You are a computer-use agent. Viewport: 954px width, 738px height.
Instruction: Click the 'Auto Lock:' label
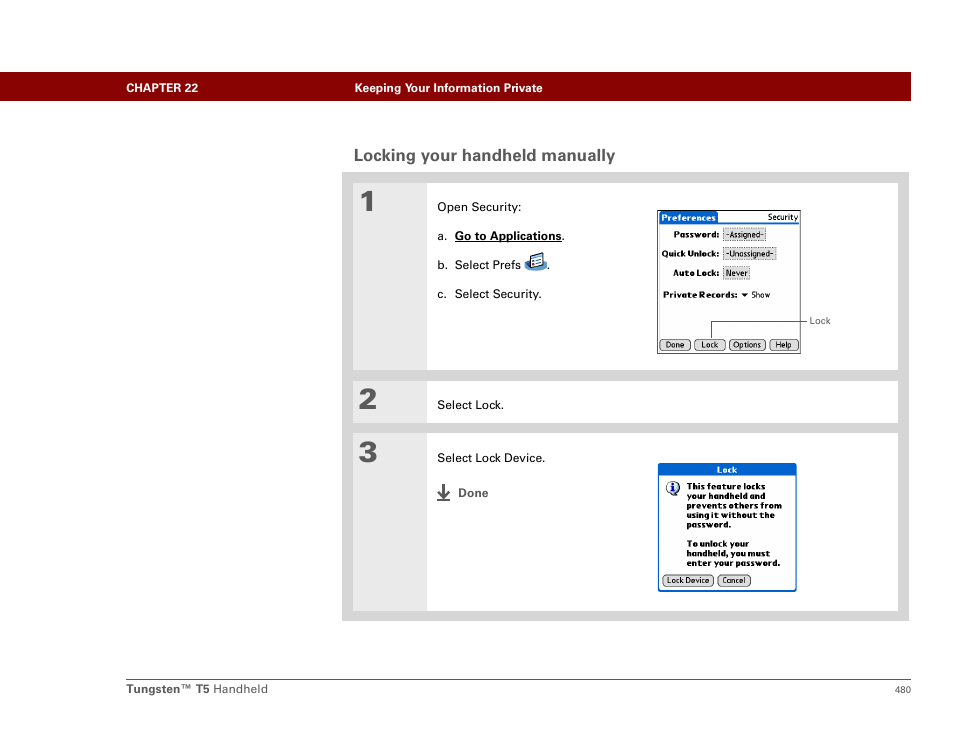pos(695,273)
